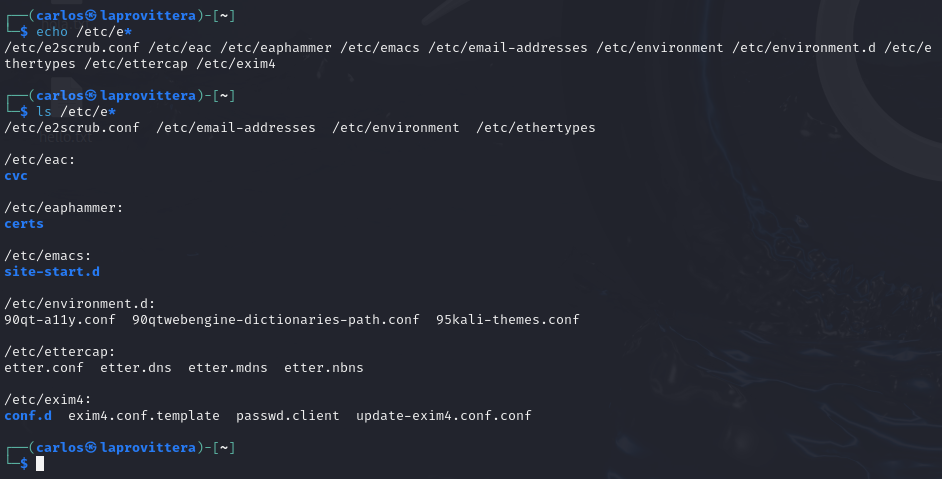Screen dimensions: 942x479
Task: Click 'exim4.conf.template' file name
Action: pos(144,416)
